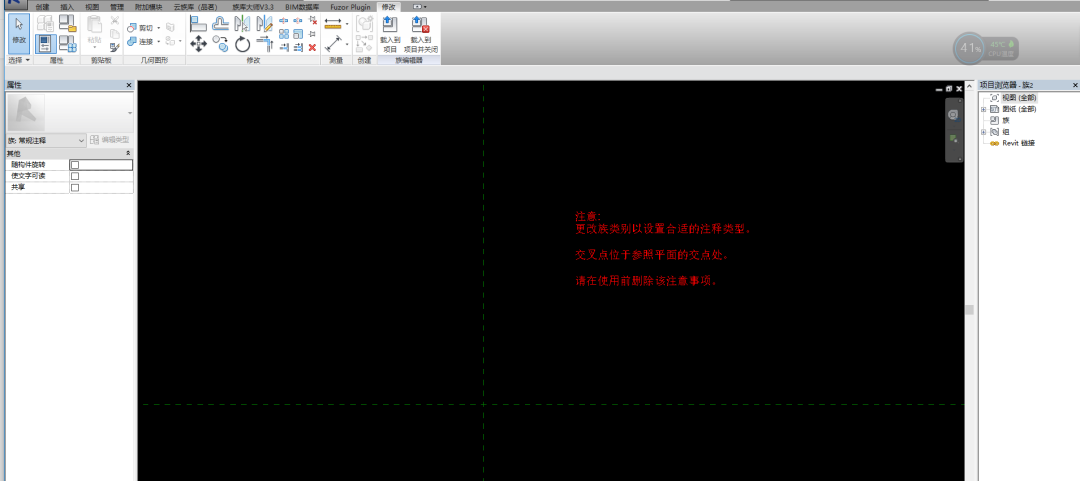The height and width of the screenshot is (481, 1080).
Task: Switch to the 视图 ribbon tab
Action: click(x=92, y=7)
